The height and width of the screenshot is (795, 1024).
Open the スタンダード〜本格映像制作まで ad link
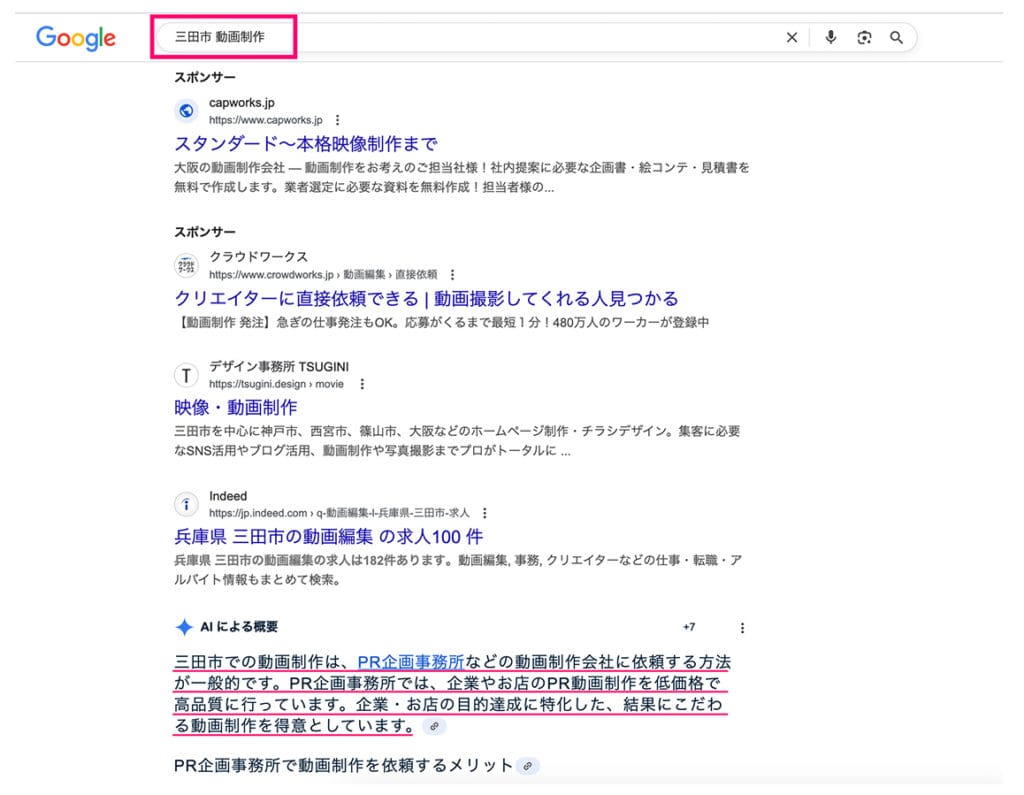point(306,144)
